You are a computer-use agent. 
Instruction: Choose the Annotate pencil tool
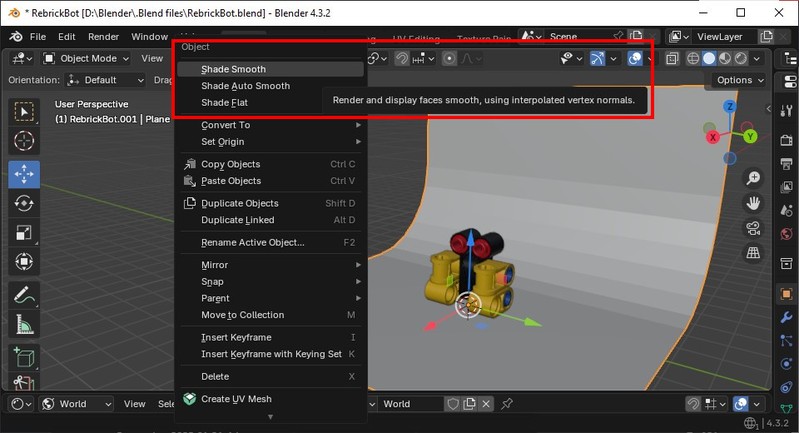[x=24, y=295]
